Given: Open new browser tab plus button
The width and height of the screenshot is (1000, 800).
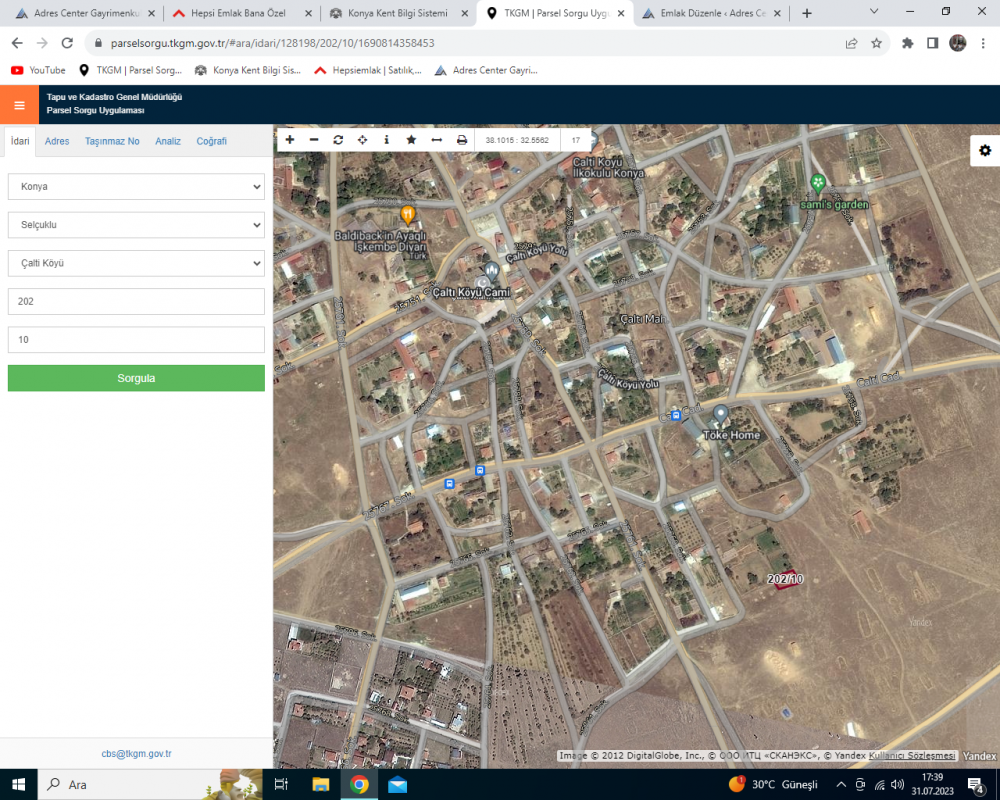Looking at the screenshot, I should click(x=807, y=13).
